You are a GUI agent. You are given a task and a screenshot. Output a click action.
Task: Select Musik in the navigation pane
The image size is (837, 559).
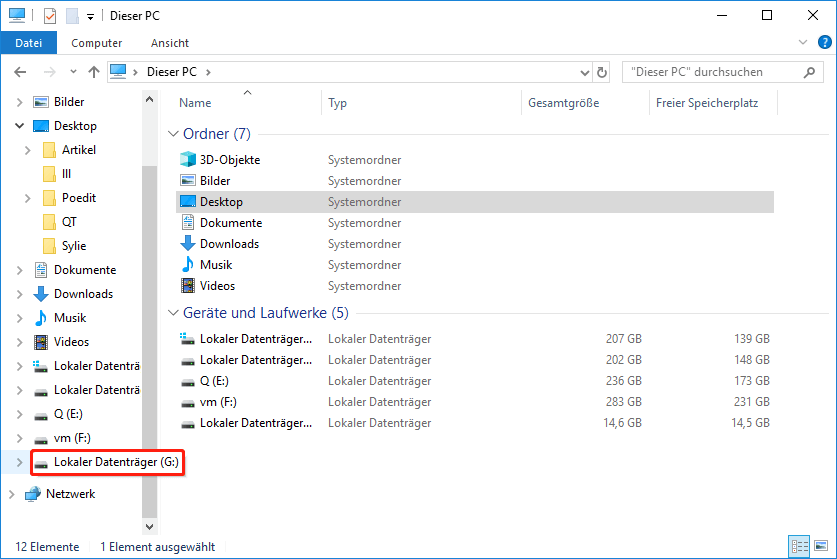click(70, 318)
